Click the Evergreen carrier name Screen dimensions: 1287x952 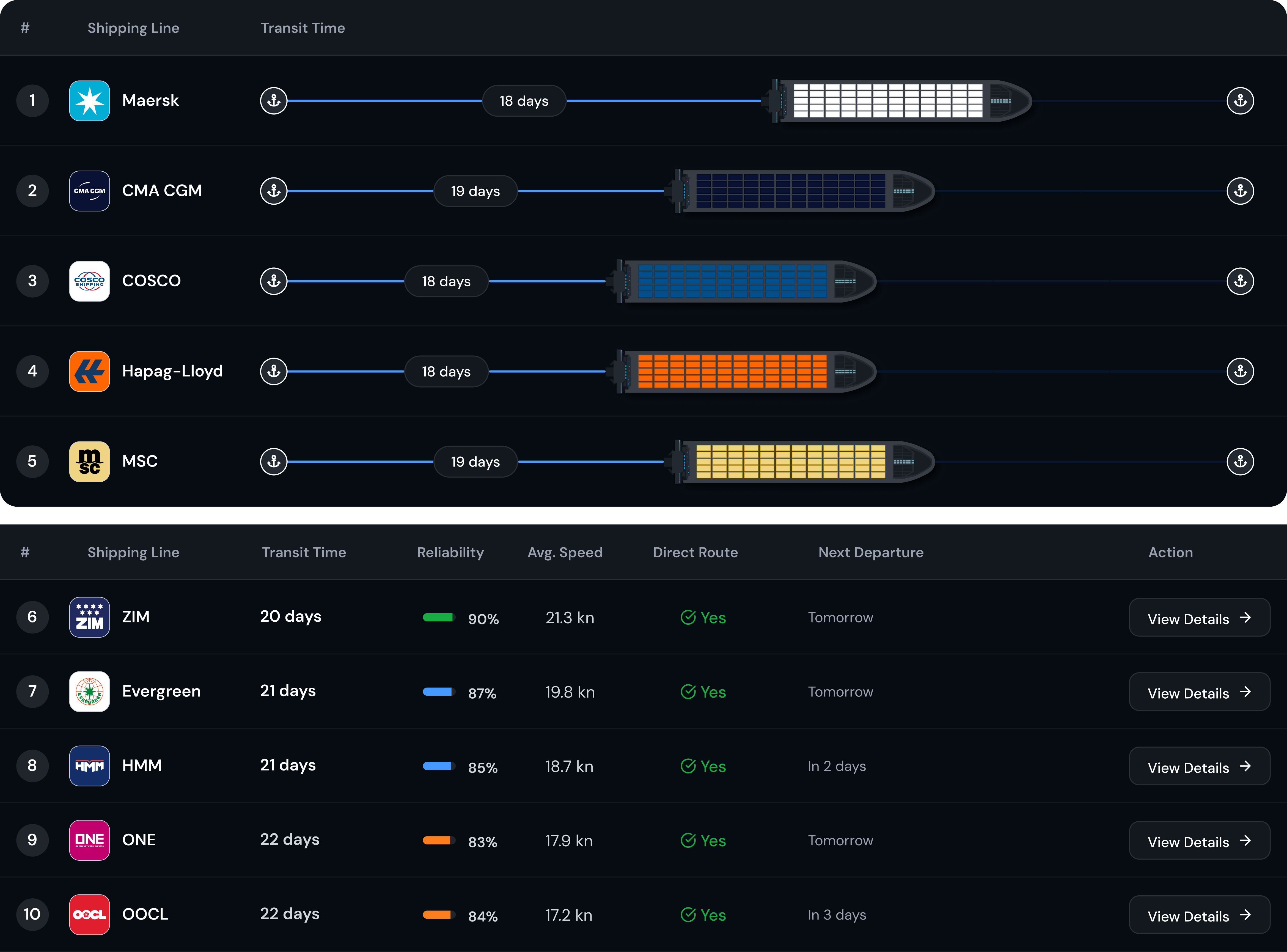point(161,692)
